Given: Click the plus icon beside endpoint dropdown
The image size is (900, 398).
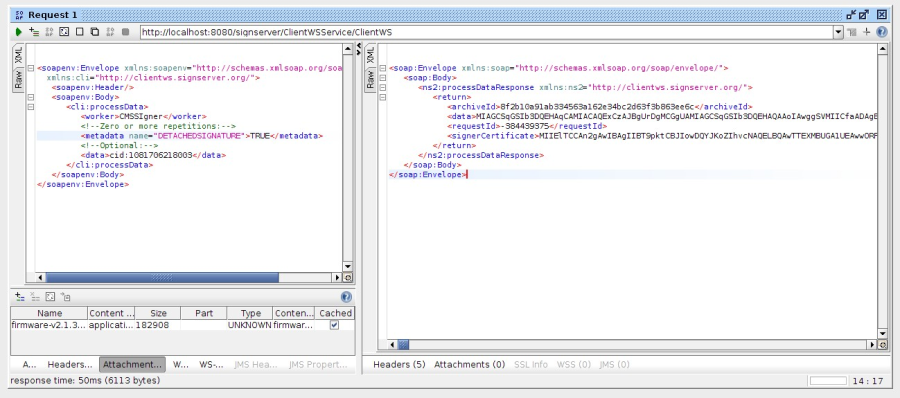Looking at the screenshot, I should coord(867,32).
